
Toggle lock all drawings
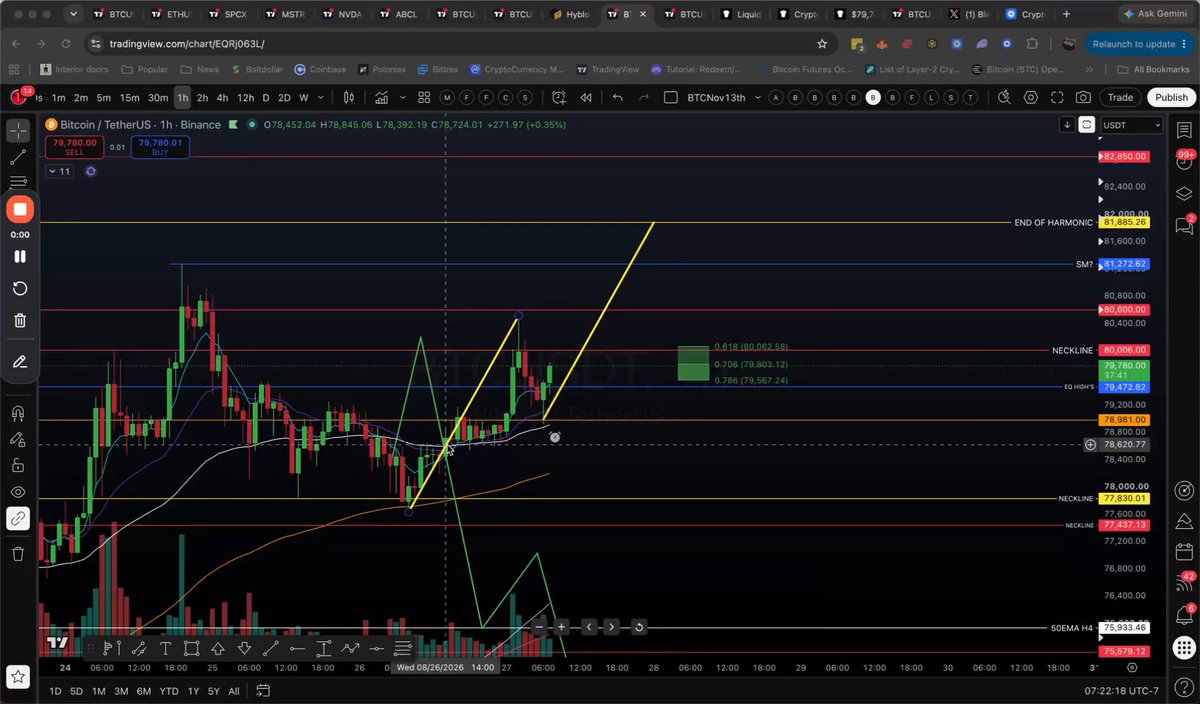click(x=19, y=465)
